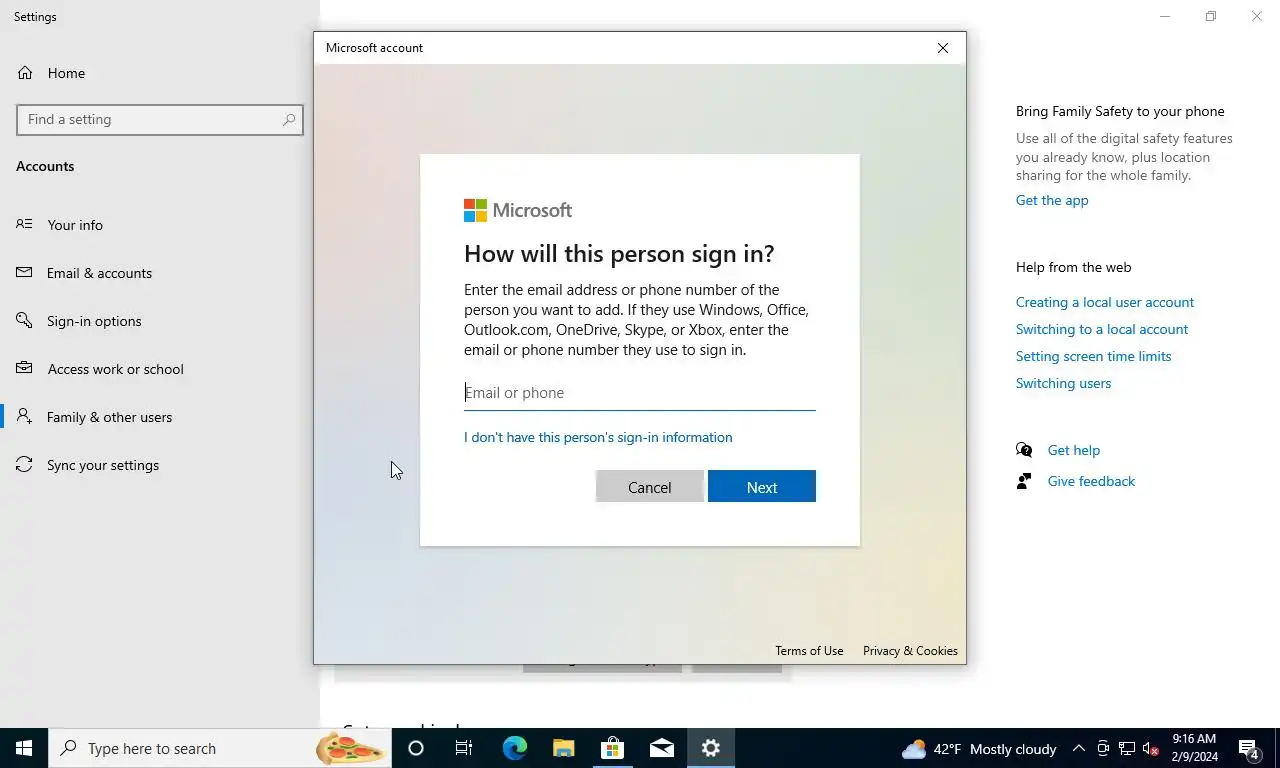Click Get the app link

coord(1052,200)
